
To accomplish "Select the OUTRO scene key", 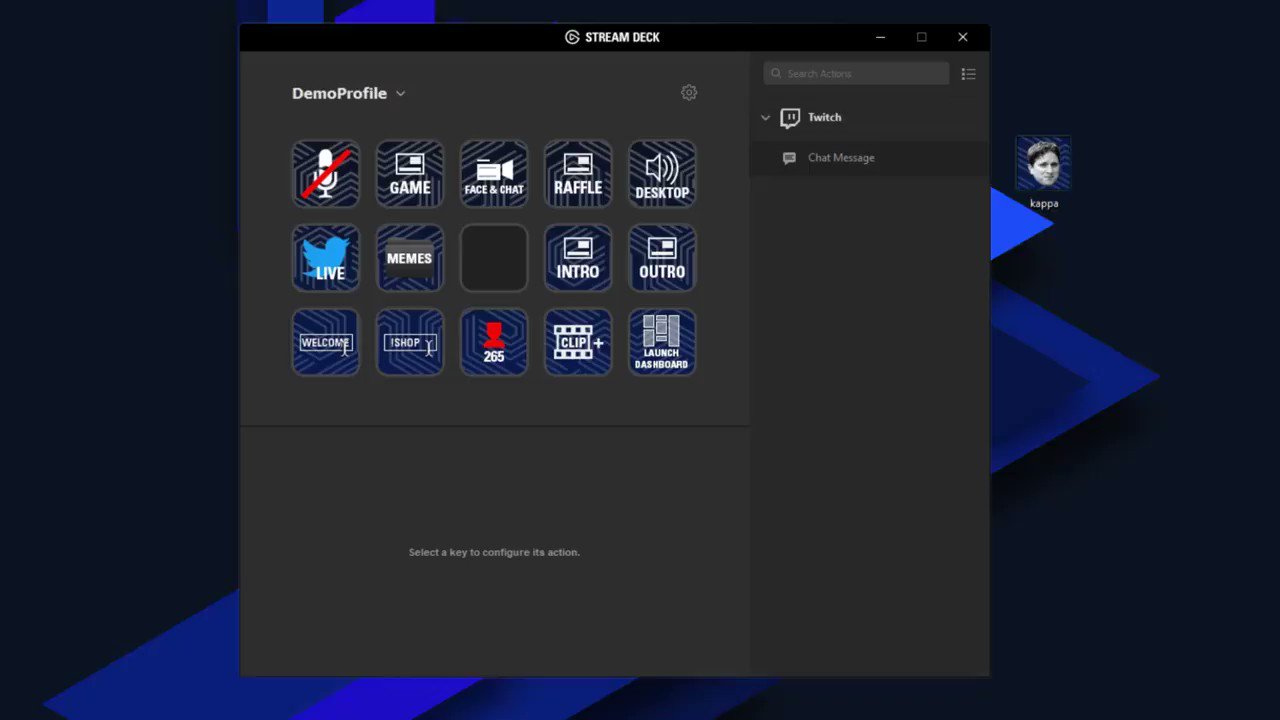I will pos(662,258).
